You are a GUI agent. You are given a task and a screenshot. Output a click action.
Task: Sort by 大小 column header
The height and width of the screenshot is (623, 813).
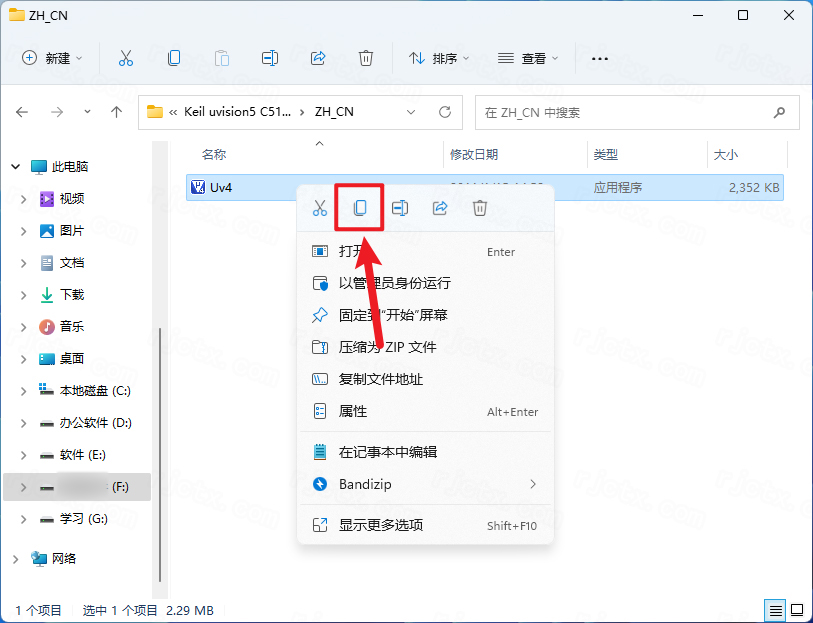point(726,154)
